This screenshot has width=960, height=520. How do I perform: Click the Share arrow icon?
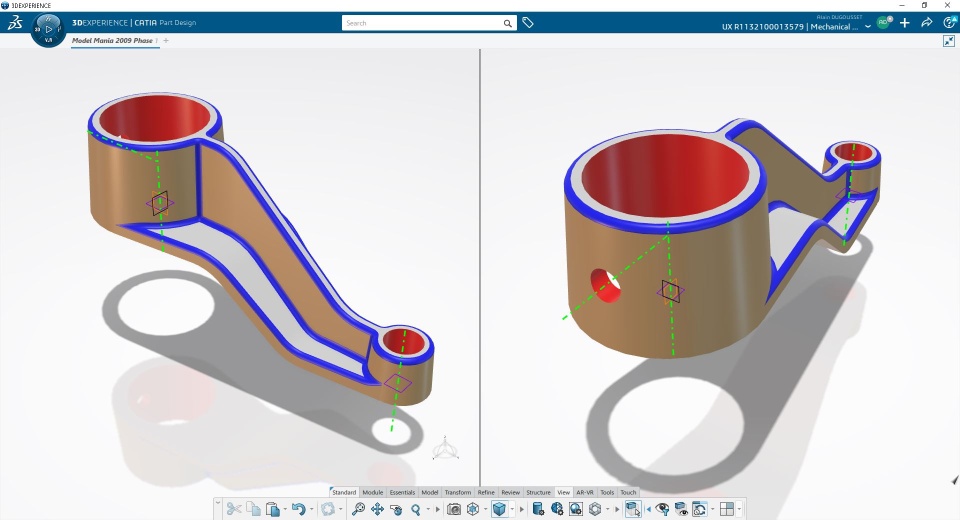927,23
